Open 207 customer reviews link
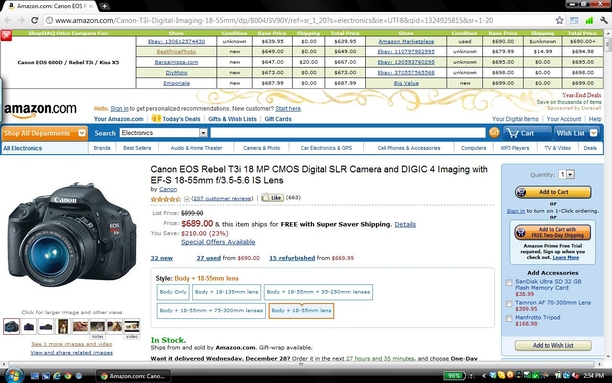Screen dimensions: 612x383 222,198
